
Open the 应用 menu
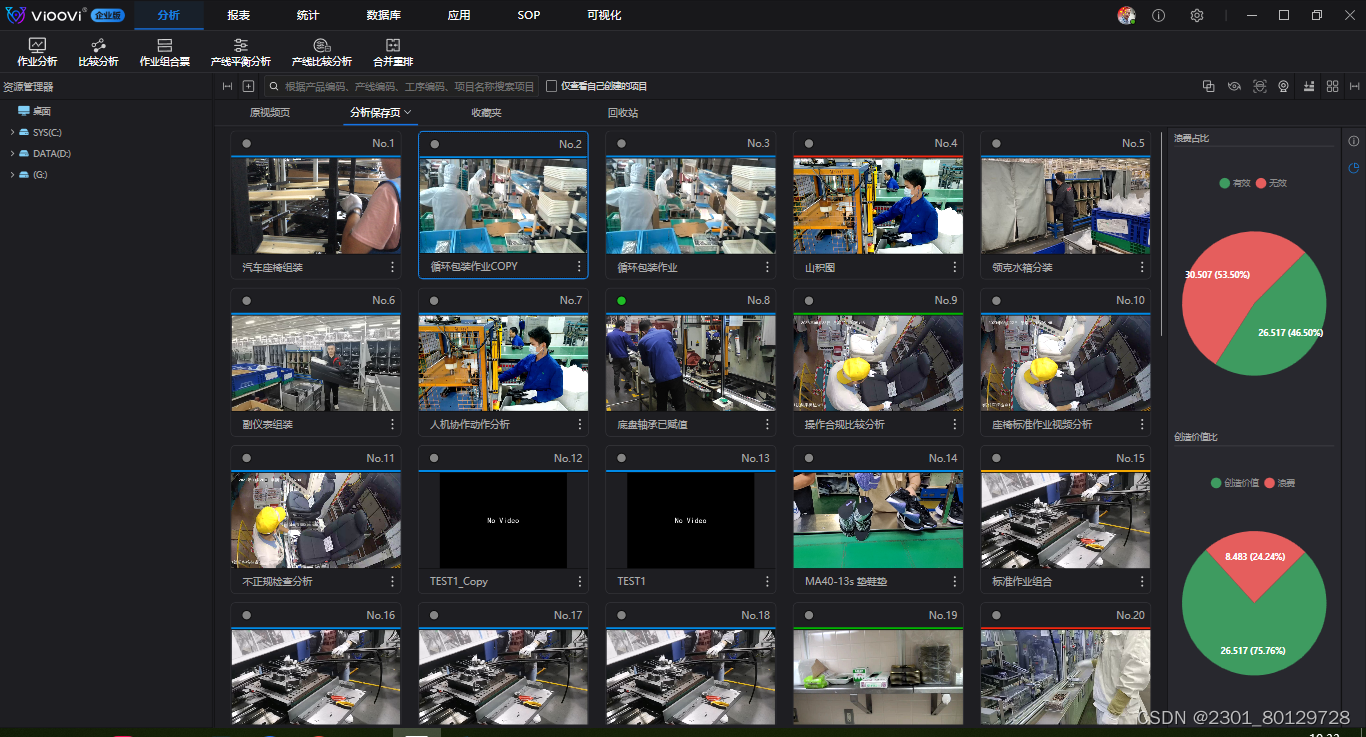pos(459,15)
